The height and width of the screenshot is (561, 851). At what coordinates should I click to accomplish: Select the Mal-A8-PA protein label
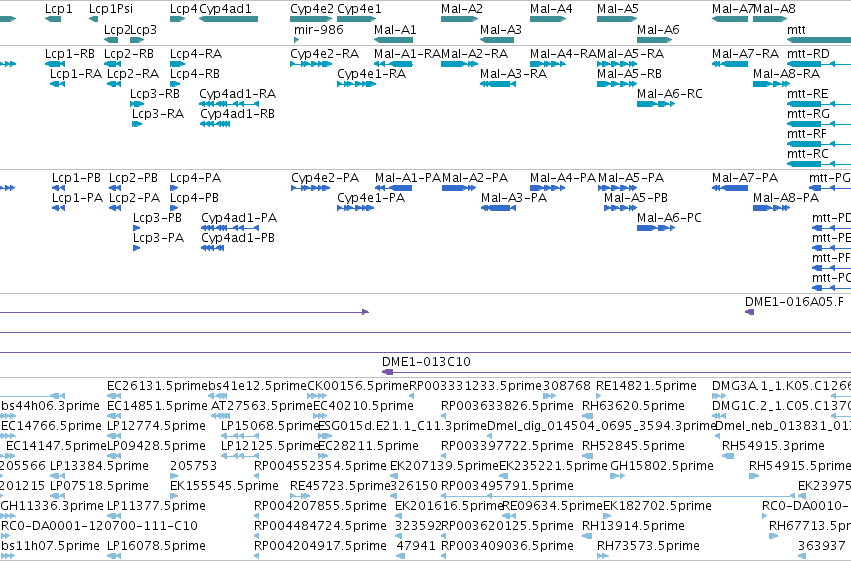(786, 197)
